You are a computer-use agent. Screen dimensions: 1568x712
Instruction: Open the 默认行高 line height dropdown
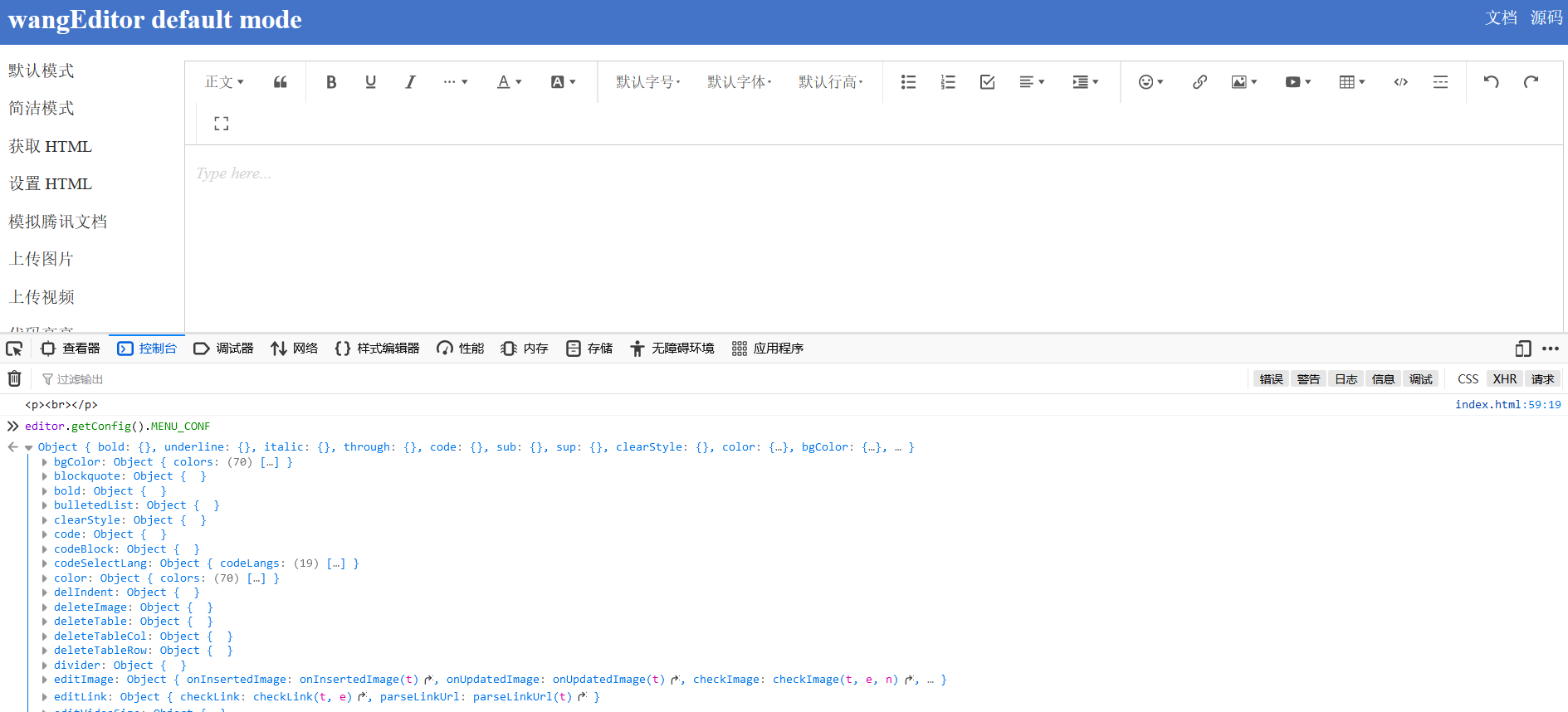tap(830, 82)
